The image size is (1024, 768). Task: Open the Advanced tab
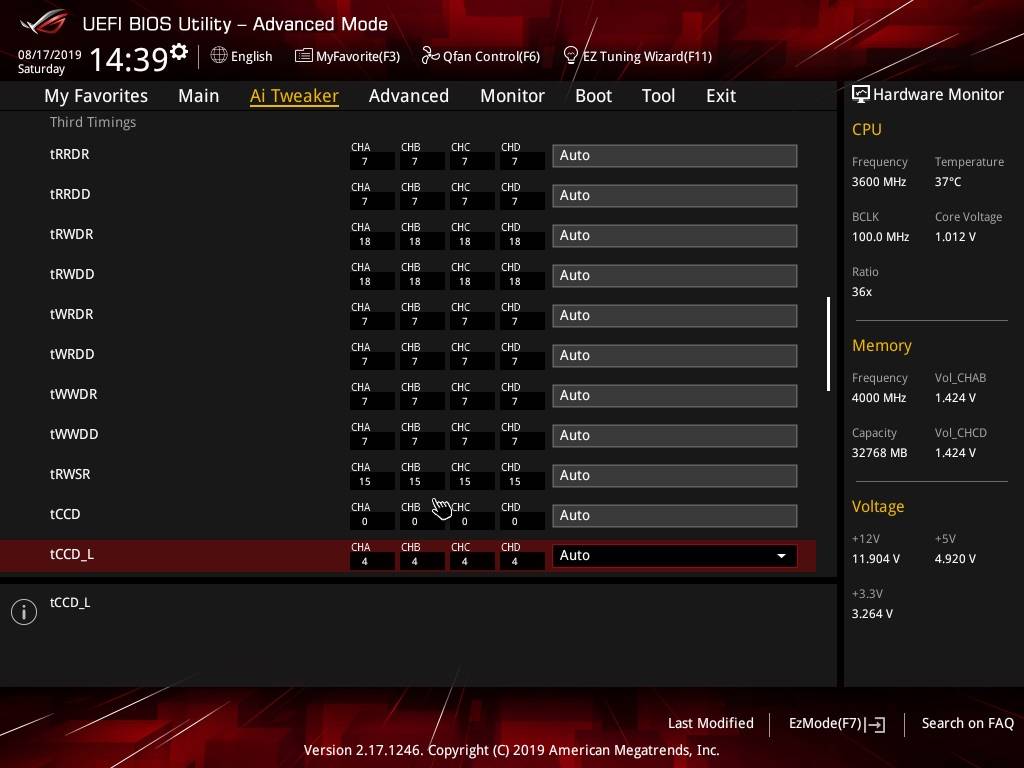[x=409, y=96]
